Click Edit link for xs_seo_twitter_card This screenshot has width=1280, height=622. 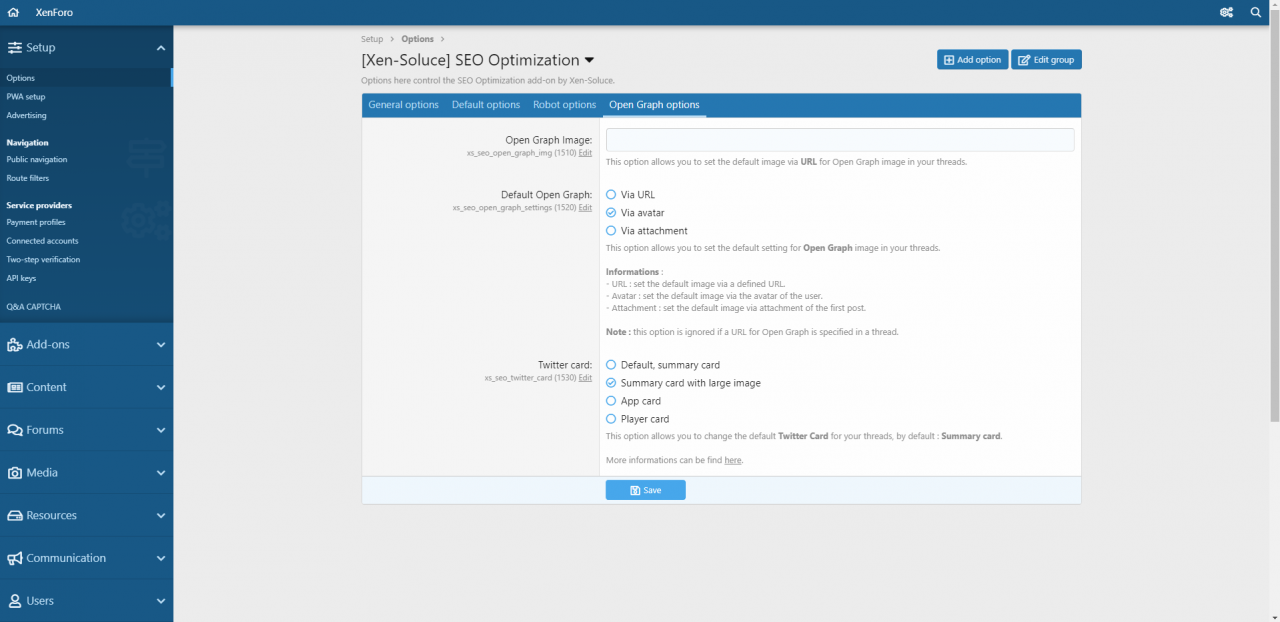coord(585,378)
